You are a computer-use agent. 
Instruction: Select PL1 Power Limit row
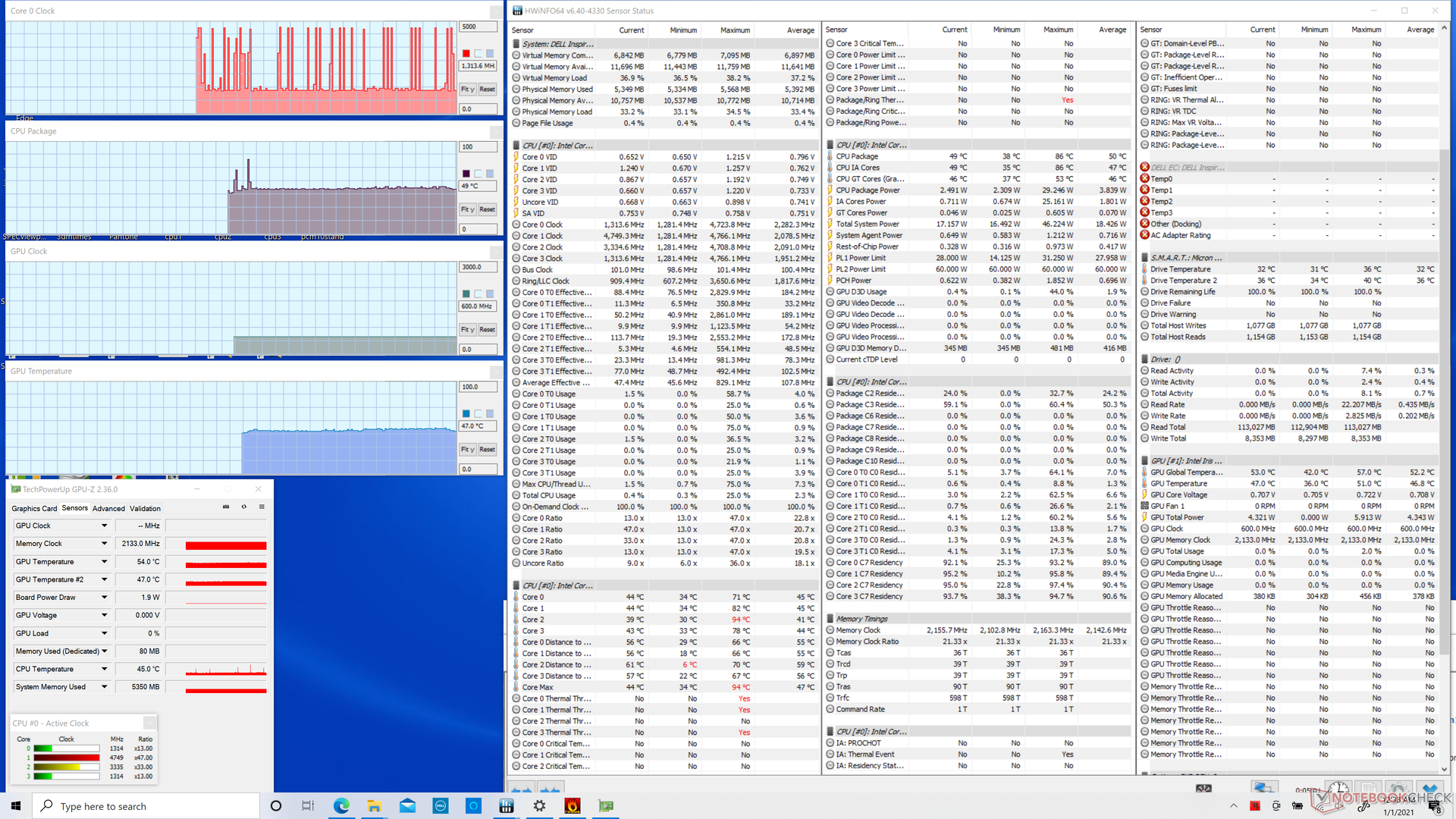click(x=977, y=258)
